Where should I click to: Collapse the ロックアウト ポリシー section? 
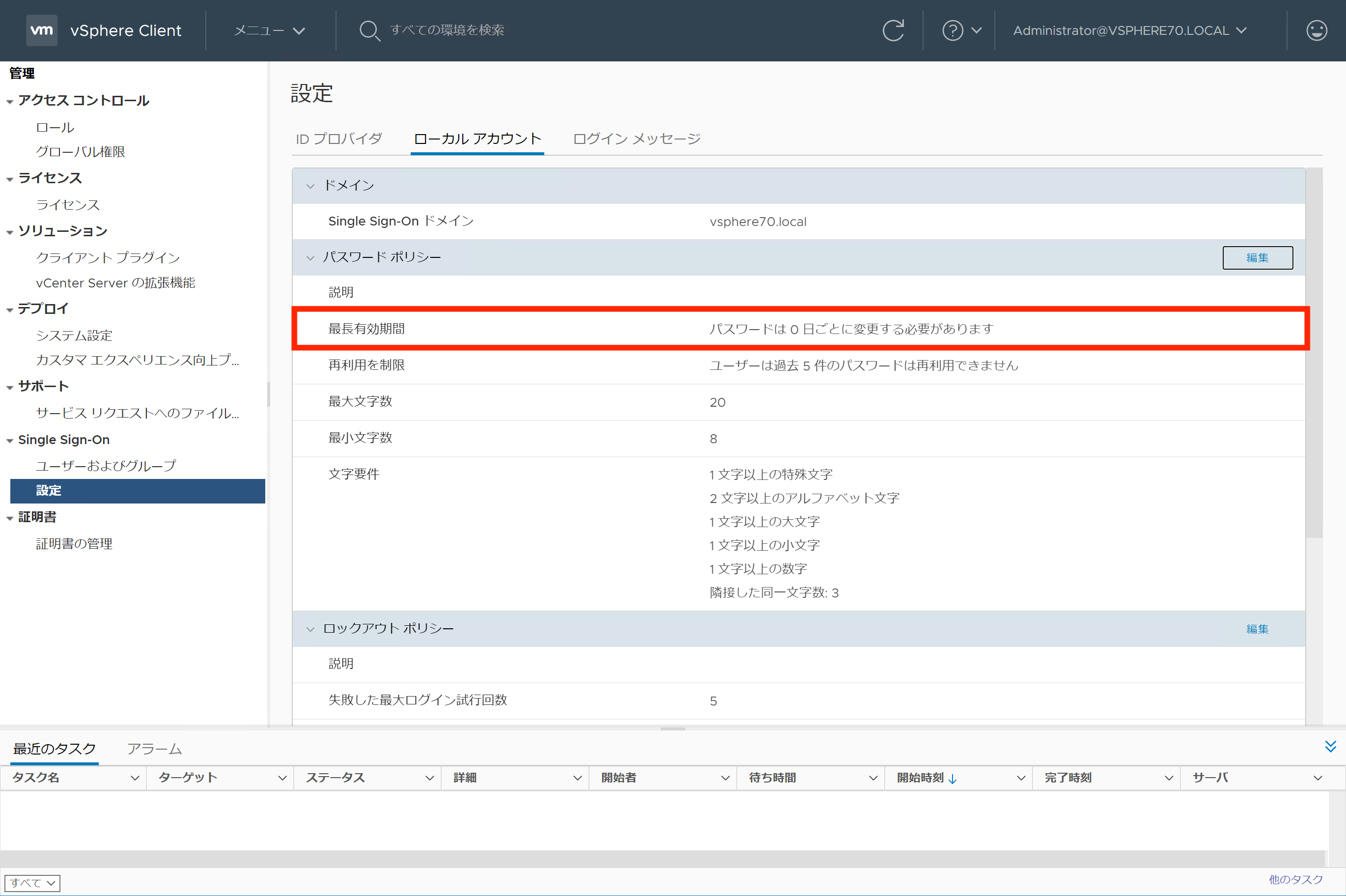pos(310,629)
